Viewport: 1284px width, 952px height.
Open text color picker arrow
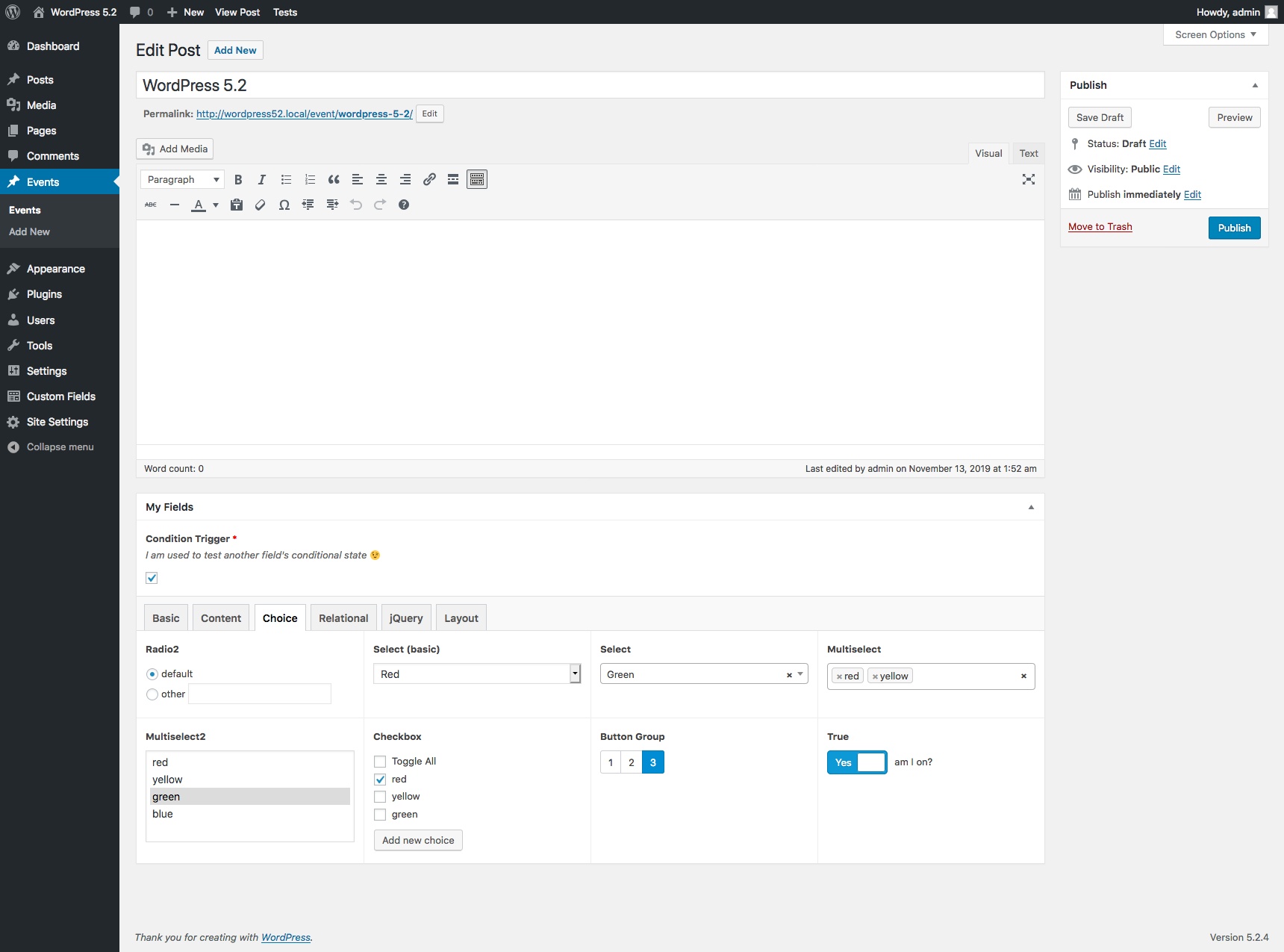[x=216, y=205]
